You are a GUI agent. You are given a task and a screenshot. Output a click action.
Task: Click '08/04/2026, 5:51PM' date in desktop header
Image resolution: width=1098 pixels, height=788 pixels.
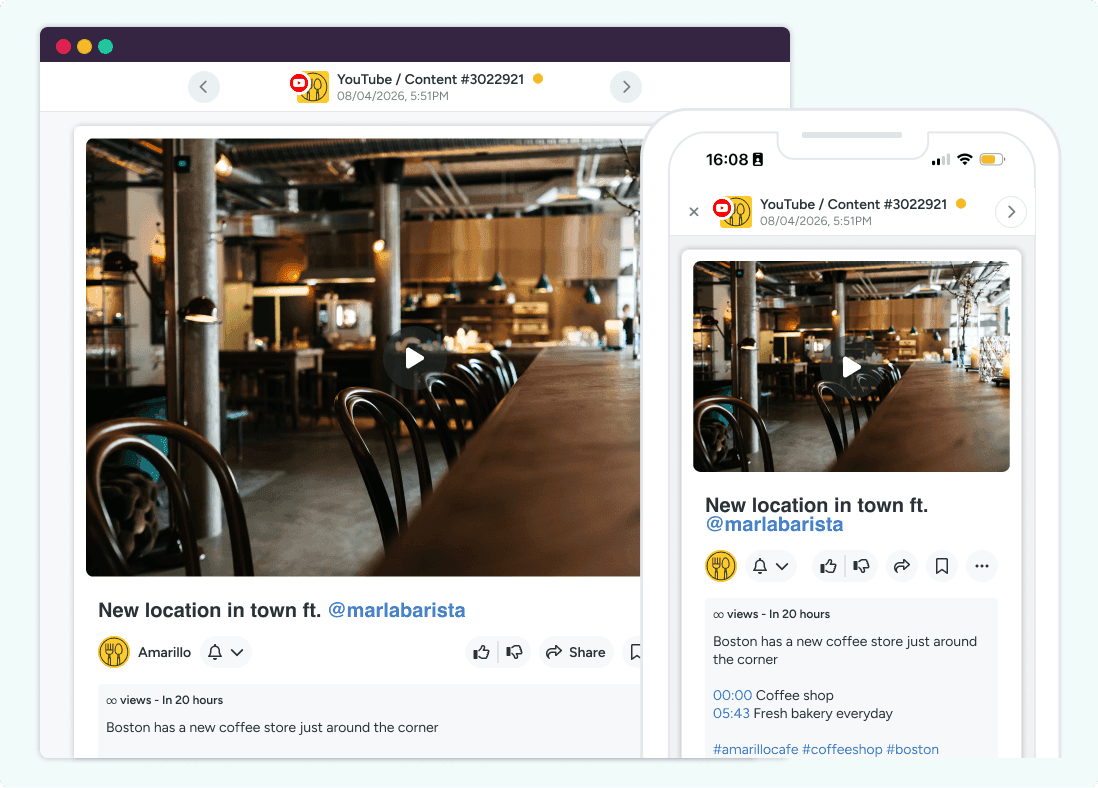pyautogui.click(x=393, y=96)
